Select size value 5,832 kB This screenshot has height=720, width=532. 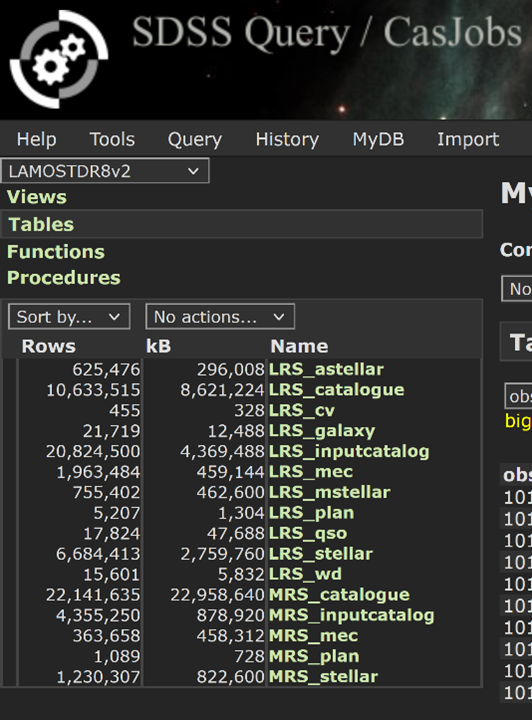tap(241, 574)
